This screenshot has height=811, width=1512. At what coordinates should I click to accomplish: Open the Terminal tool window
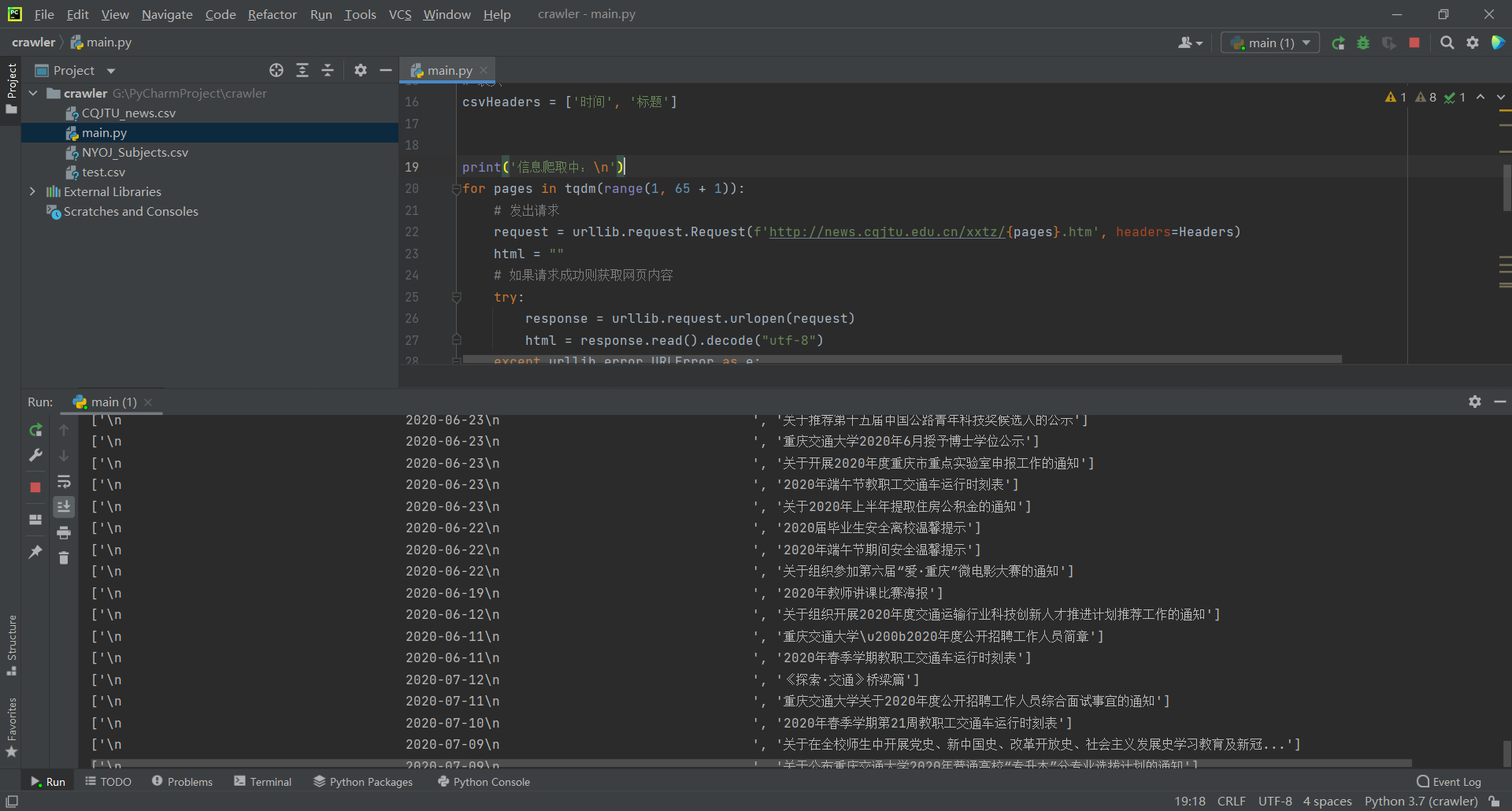click(x=263, y=782)
